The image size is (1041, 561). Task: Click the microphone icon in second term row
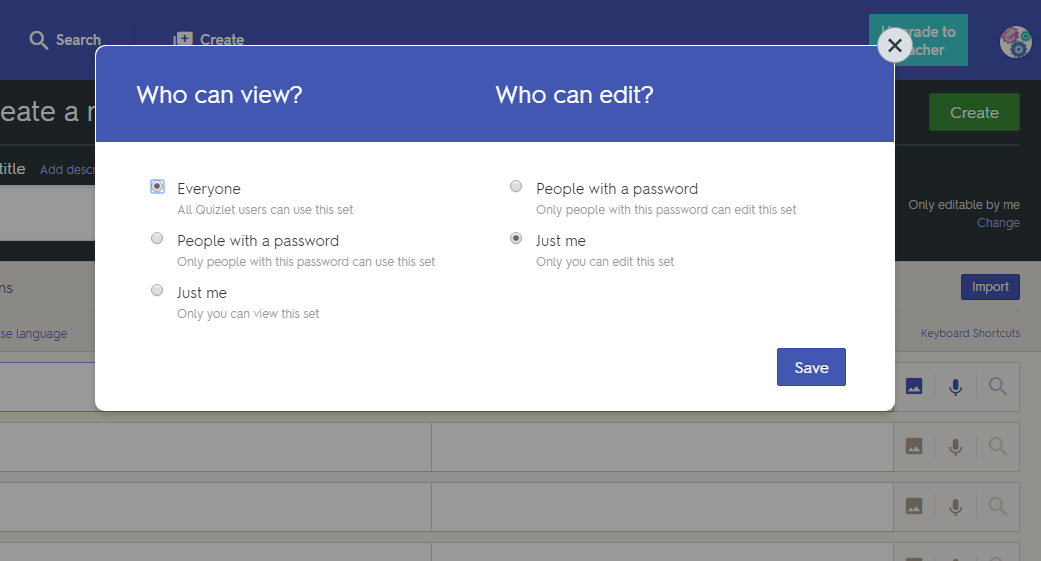coord(955,447)
